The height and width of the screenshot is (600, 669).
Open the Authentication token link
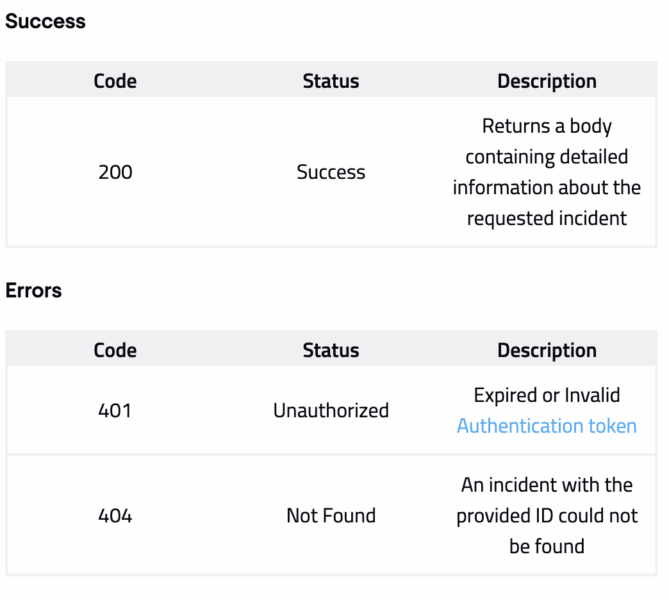(546, 426)
